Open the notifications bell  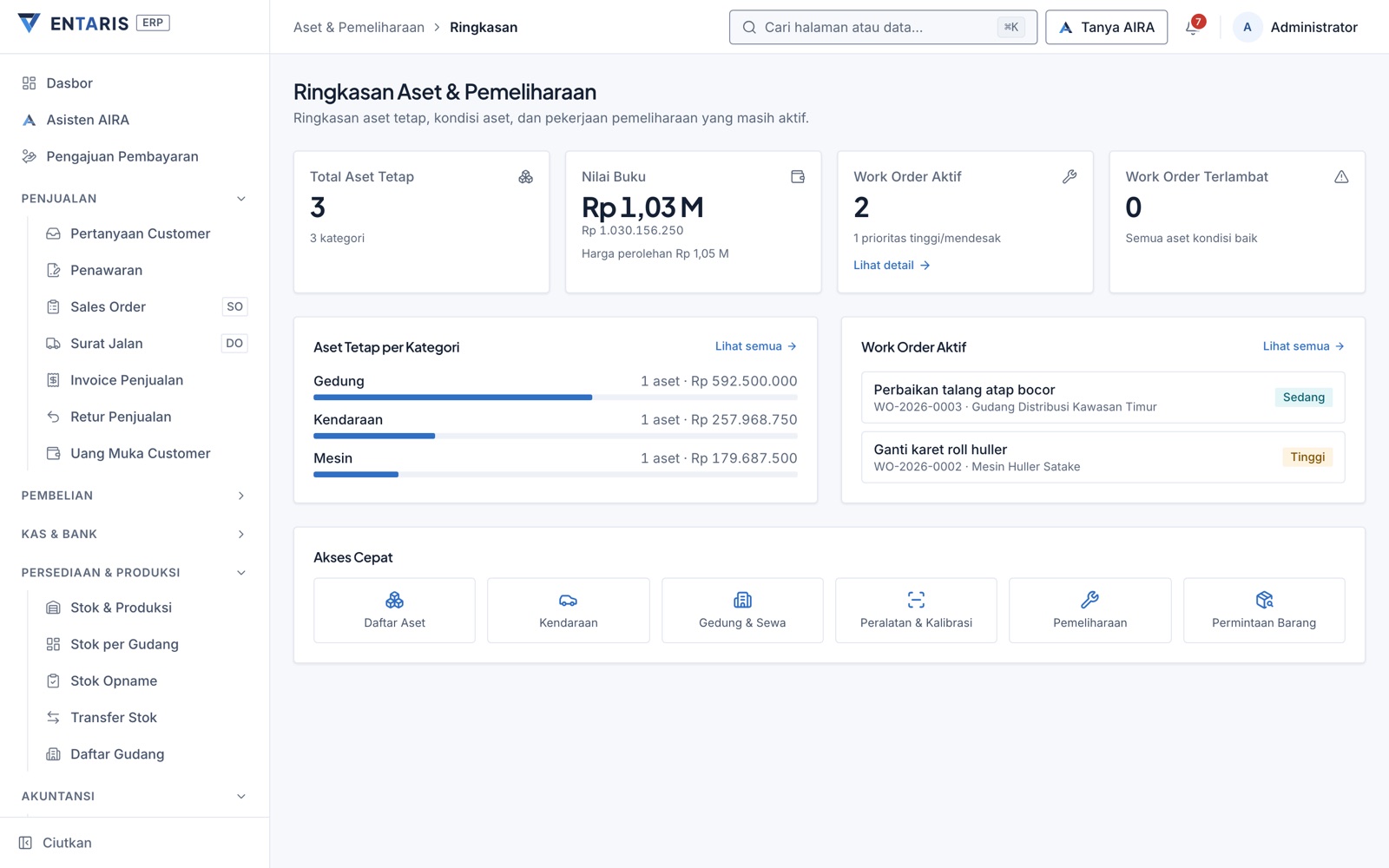(1194, 27)
